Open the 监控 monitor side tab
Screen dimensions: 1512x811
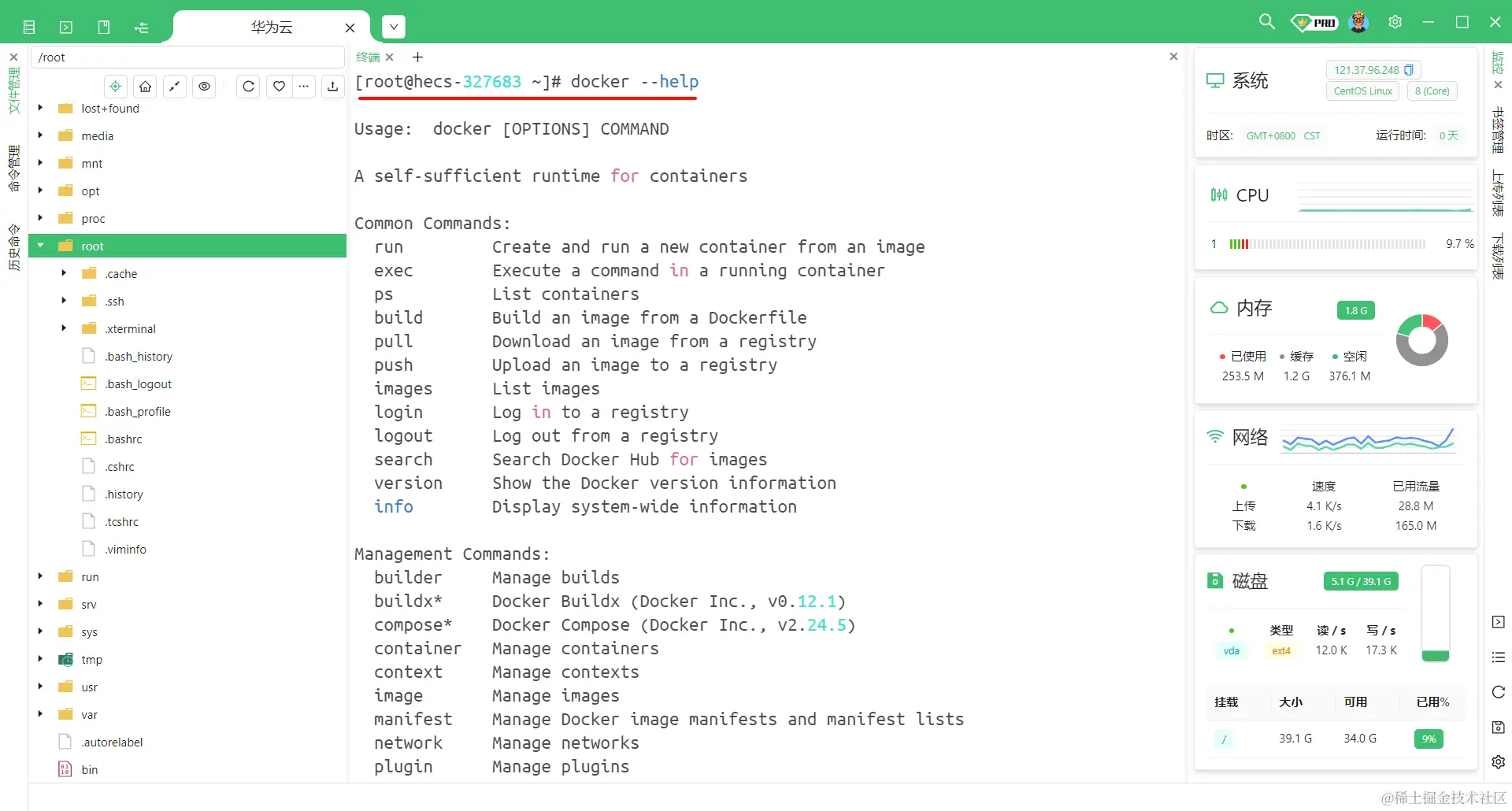[x=1499, y=63]
